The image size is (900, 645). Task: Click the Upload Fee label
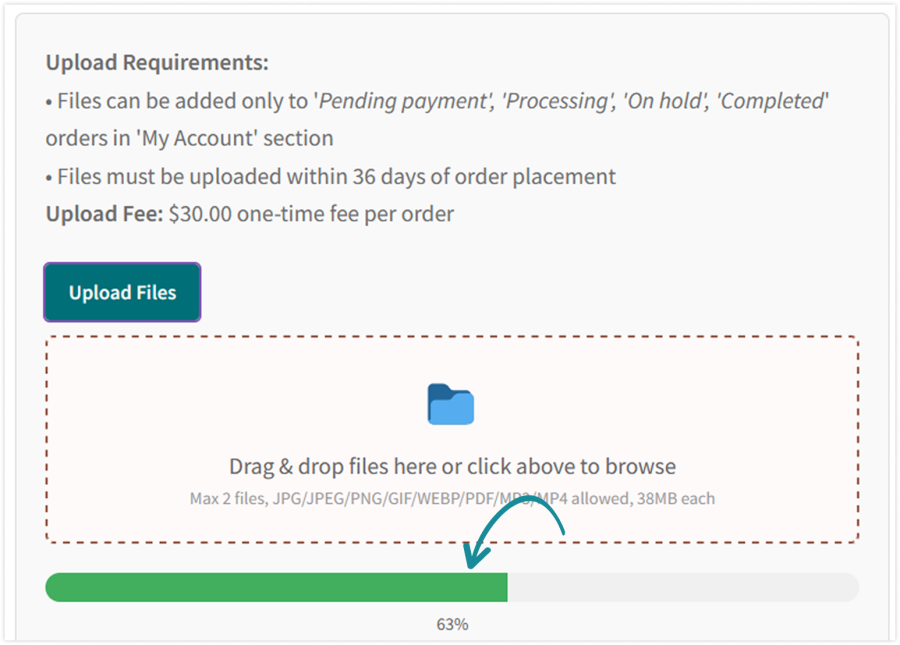(x=104, y=213)
